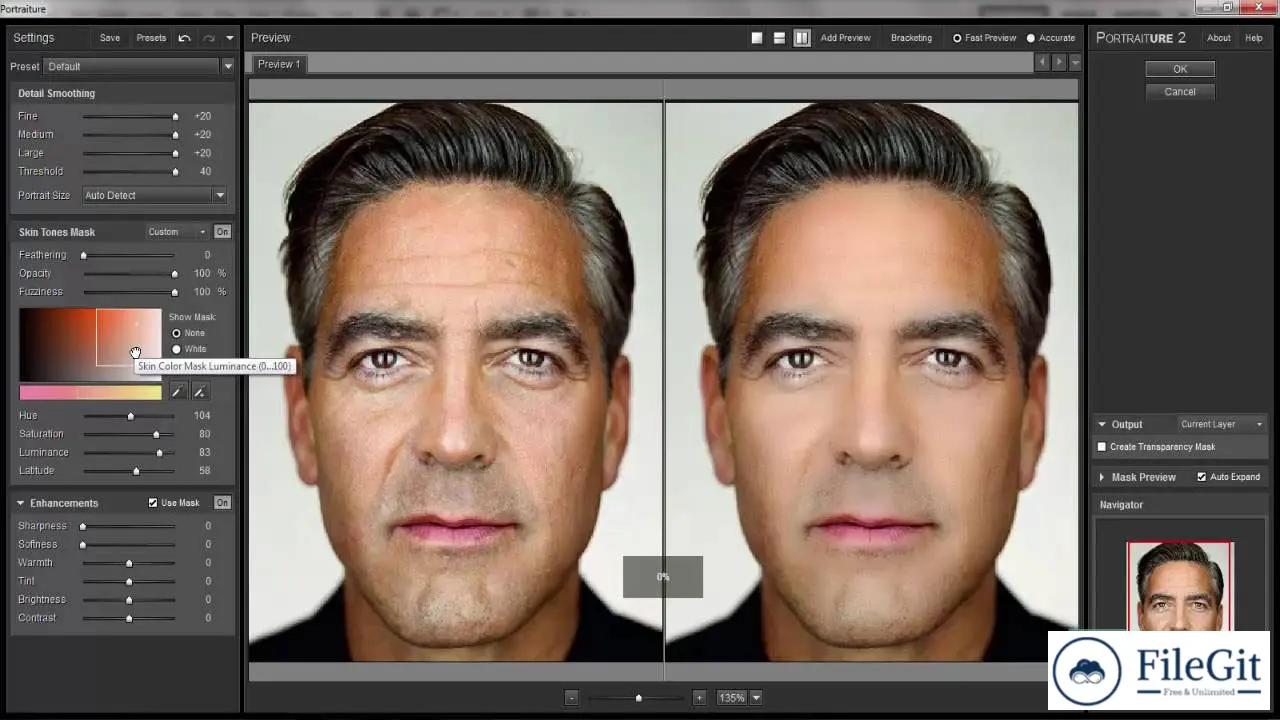Select the add-to-mask eyedropper tool
This screenshot has width=1280, height=720.
[x=199, y=392]
